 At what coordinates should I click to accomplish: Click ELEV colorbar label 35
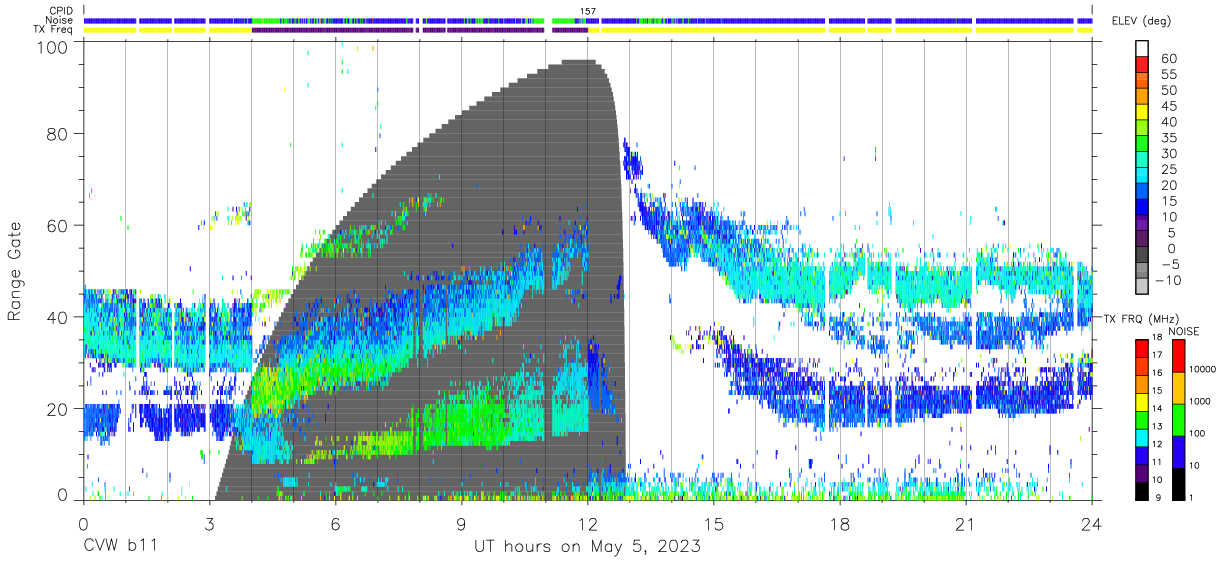pos(1169,138)
